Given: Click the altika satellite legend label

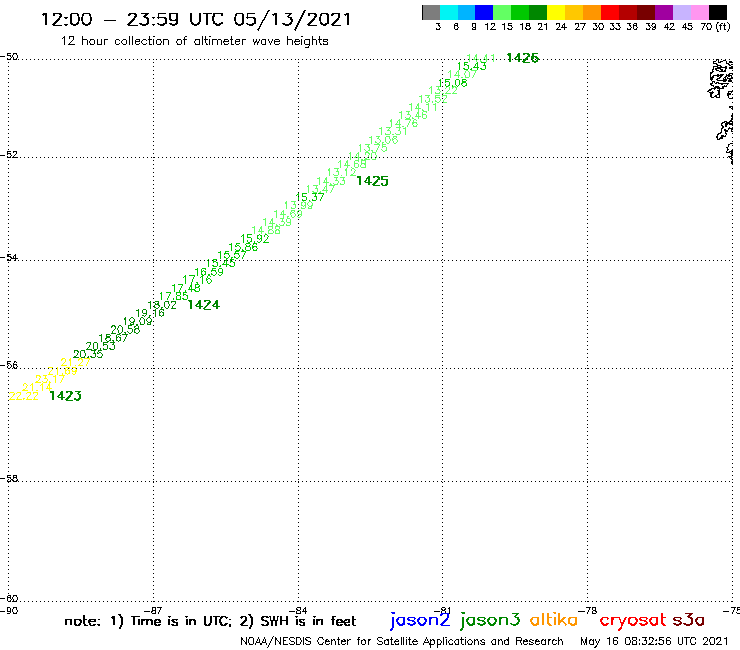Looking at the screenshot, I should 554,619.
